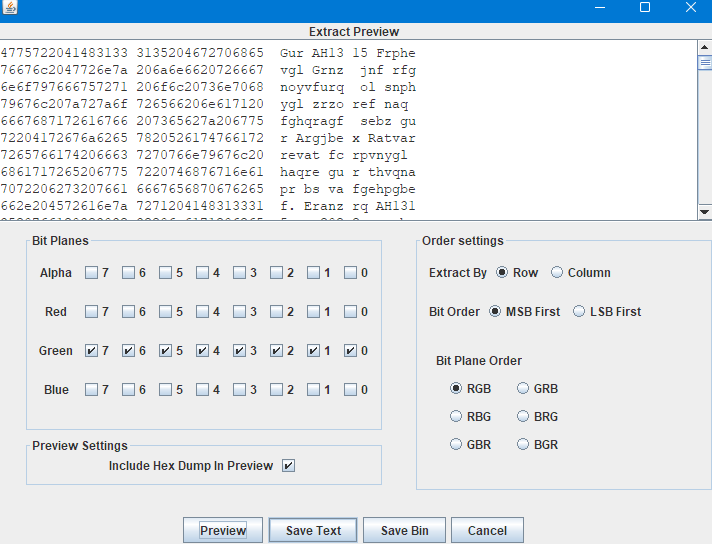Maximize the window
This screenshot has width=712, height=544.
click(x=645, y=7)
